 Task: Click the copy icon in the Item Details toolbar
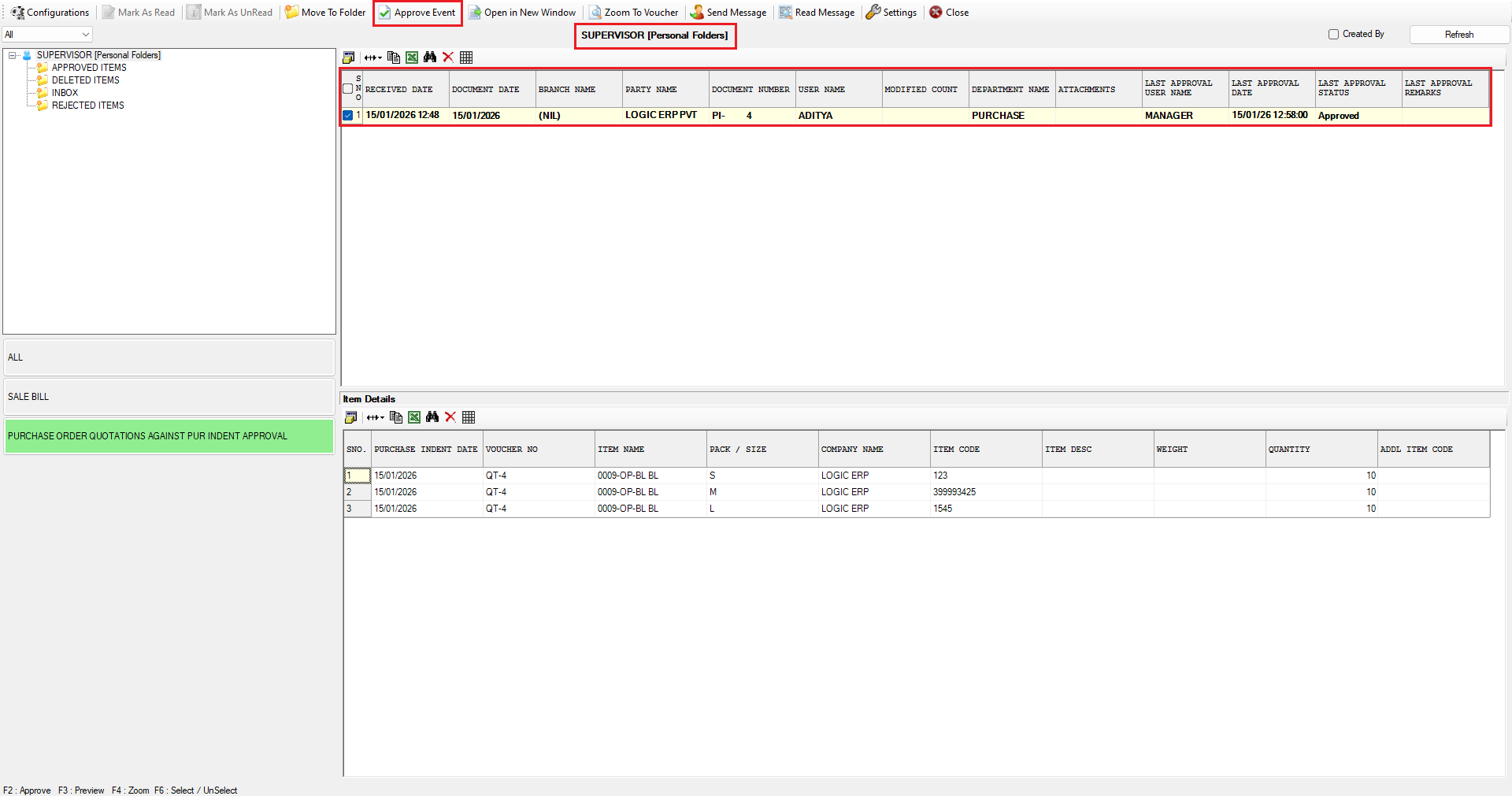(396, 417)
